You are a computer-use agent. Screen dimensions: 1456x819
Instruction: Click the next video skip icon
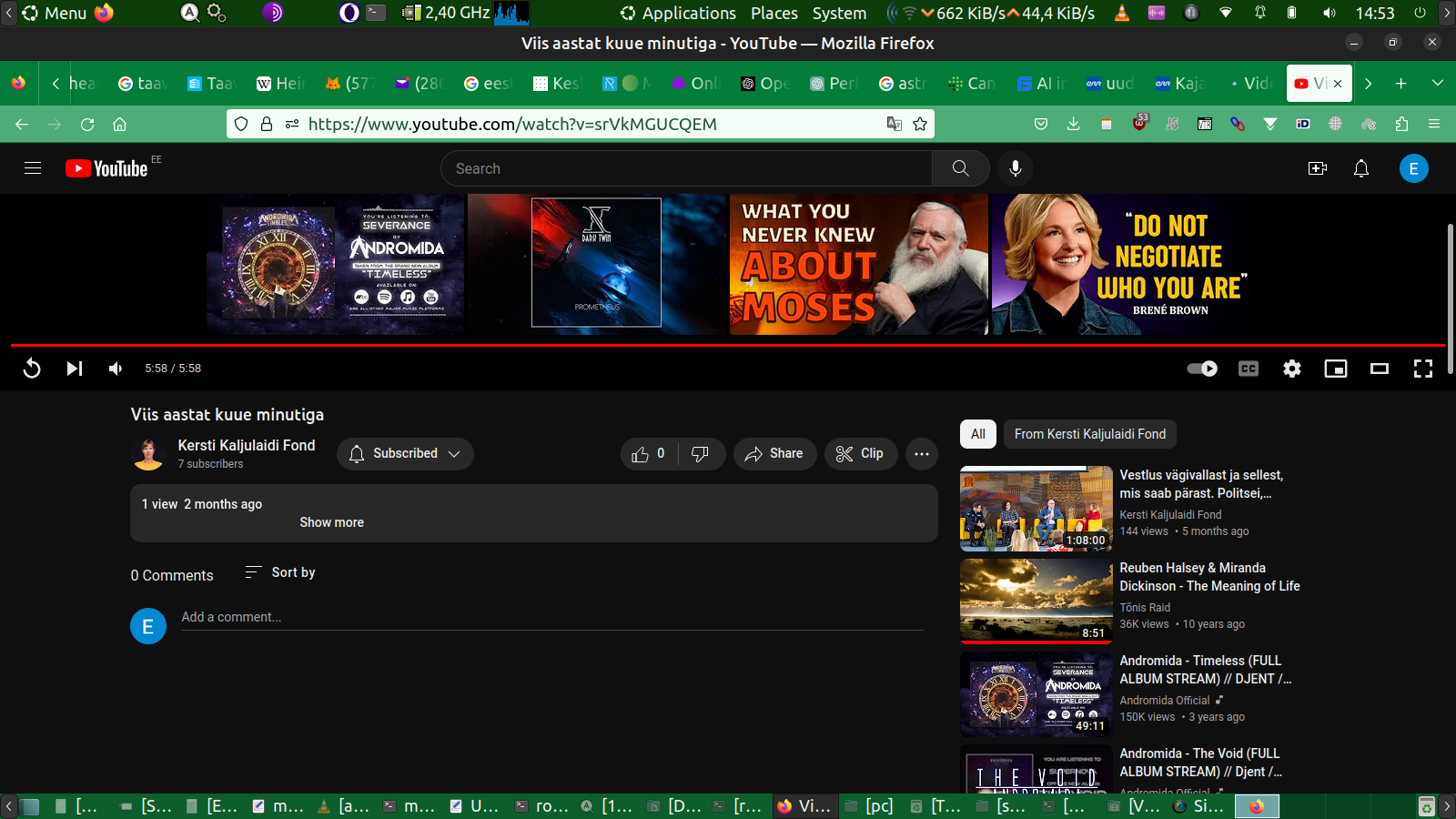(x=75, y=369)
